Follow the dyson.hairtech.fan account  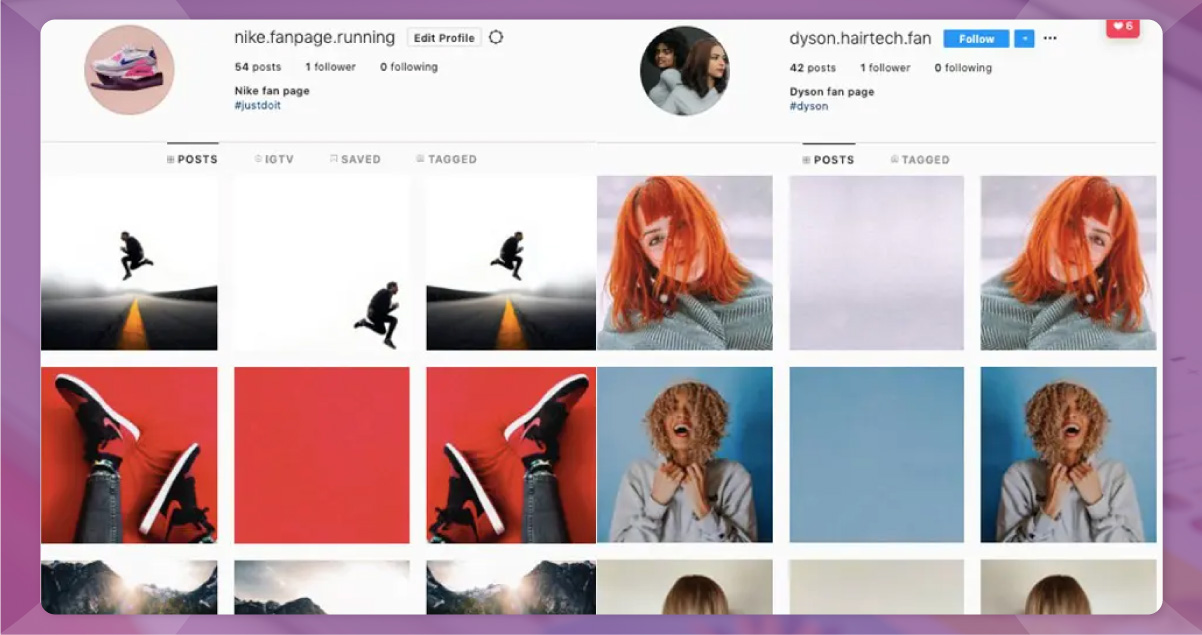975,37
